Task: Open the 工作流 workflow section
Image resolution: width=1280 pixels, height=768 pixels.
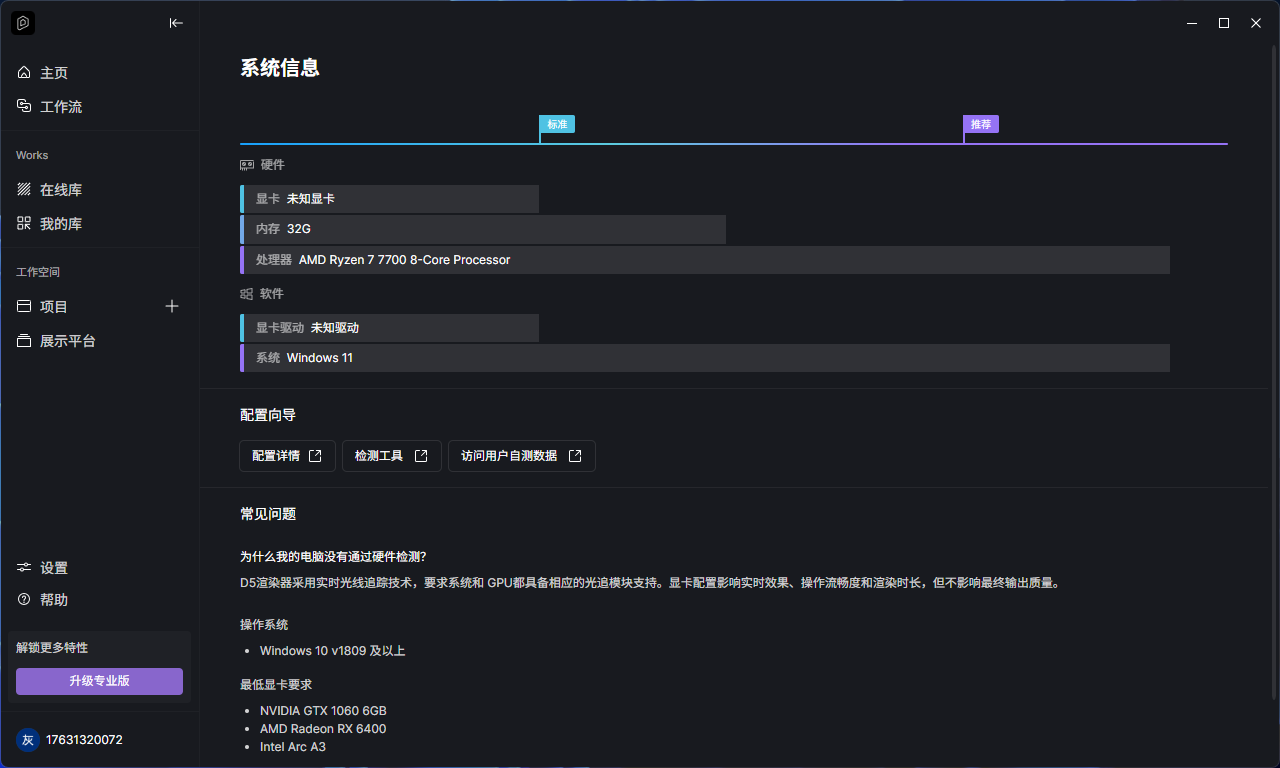Action: (60, 107)
